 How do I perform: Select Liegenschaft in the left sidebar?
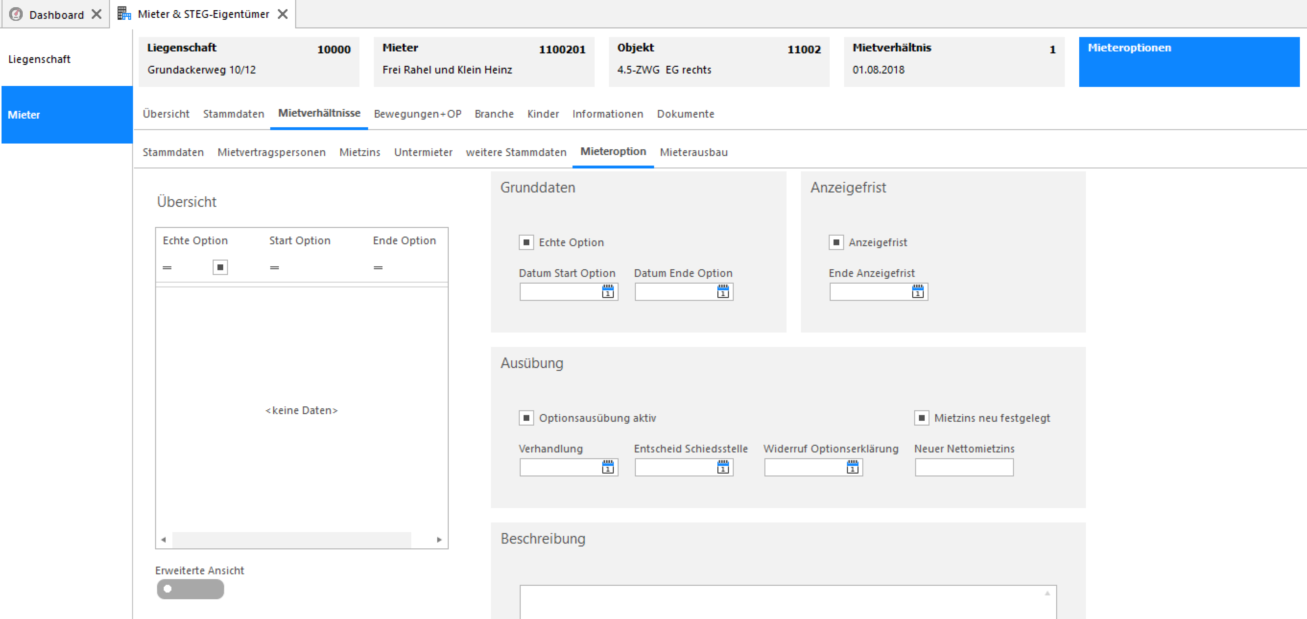[x=66, y=59]
